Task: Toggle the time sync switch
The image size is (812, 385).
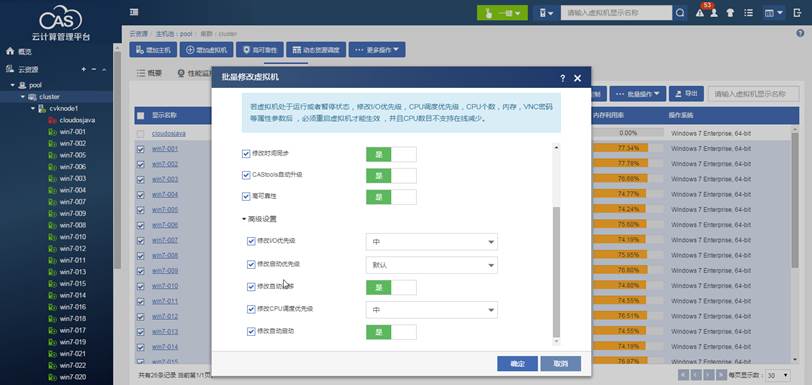Action: click(x=391, y=154)
